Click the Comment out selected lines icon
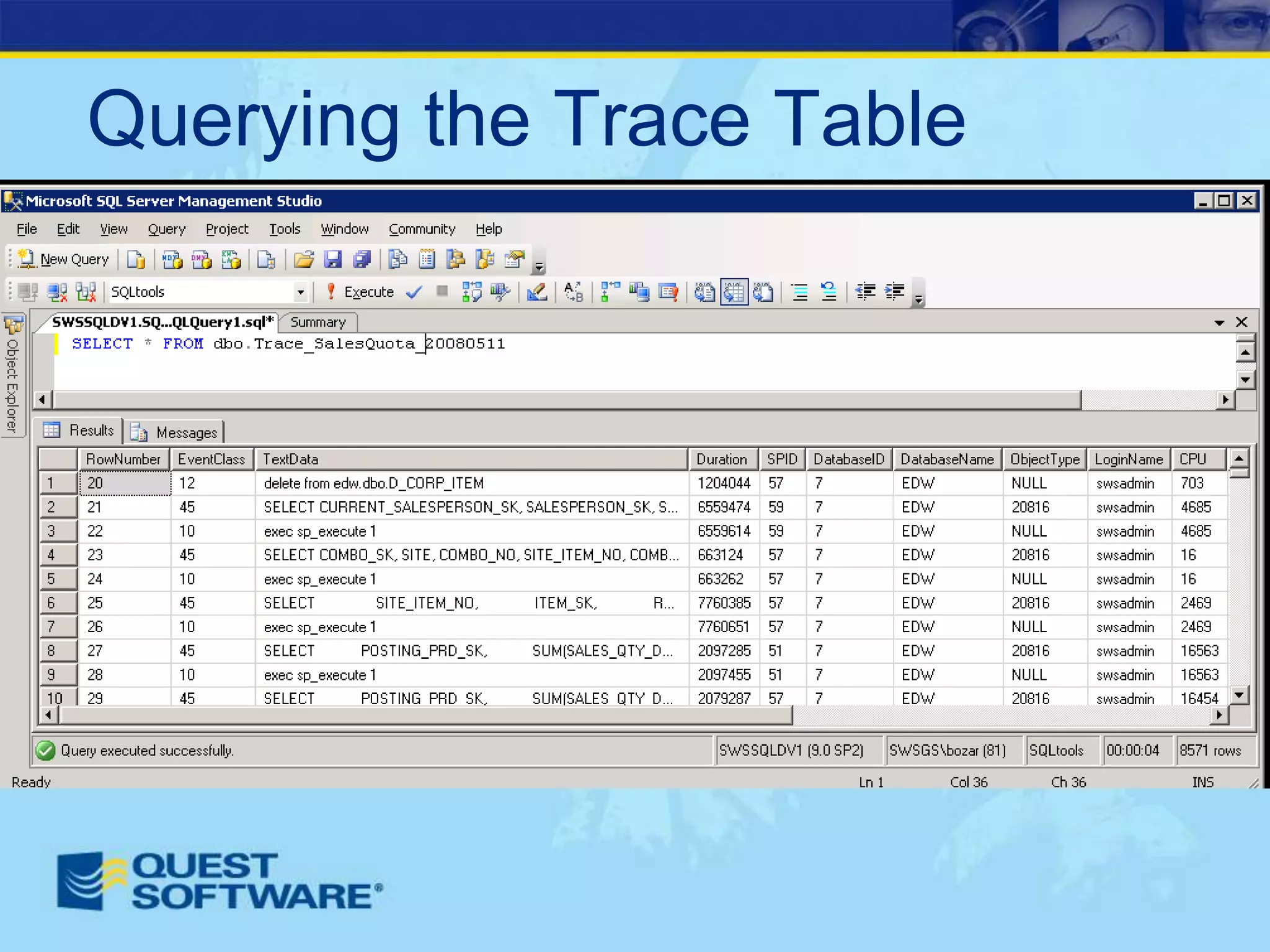 coord(800,292)
